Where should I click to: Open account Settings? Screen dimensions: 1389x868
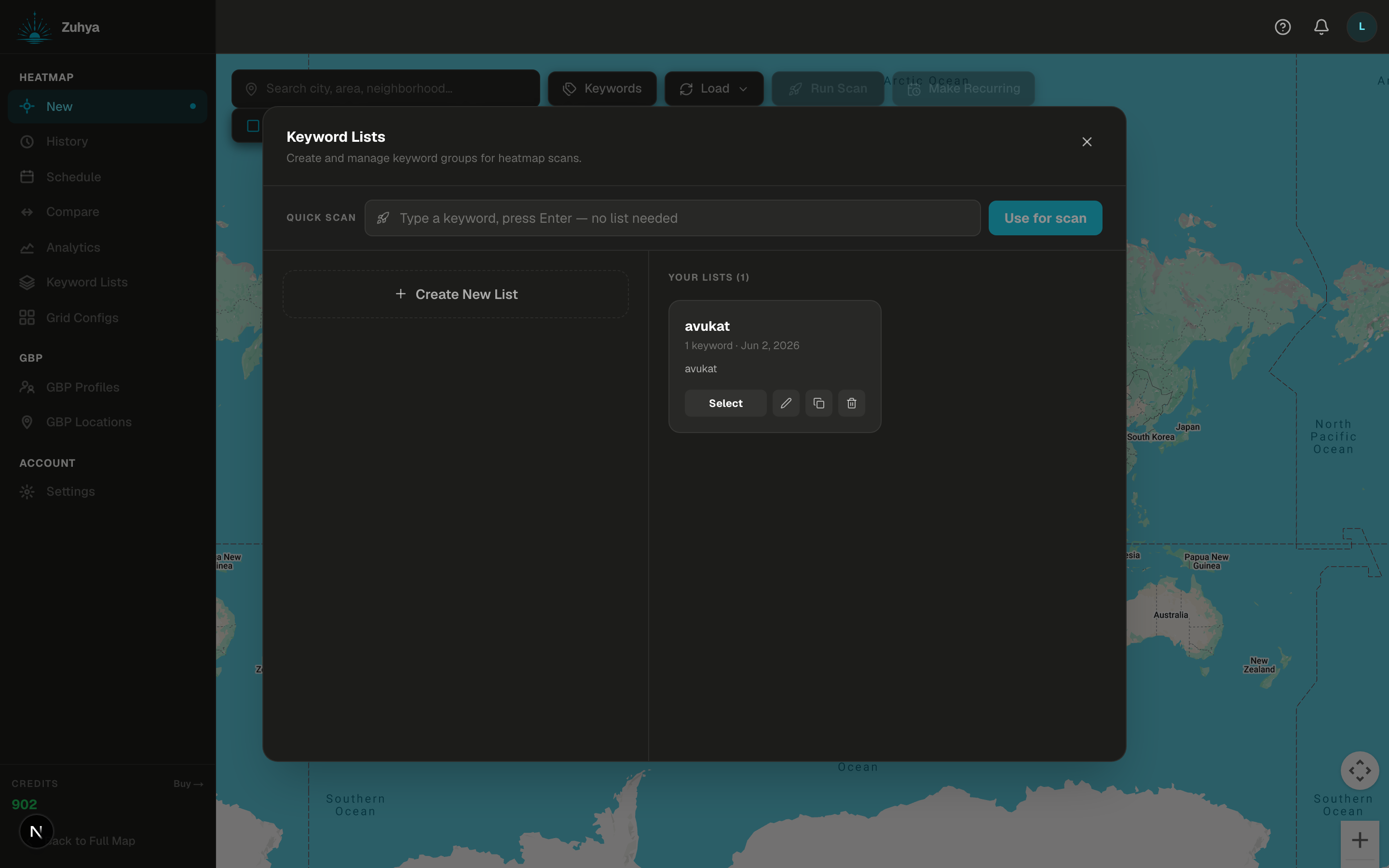tap(108, 491)
